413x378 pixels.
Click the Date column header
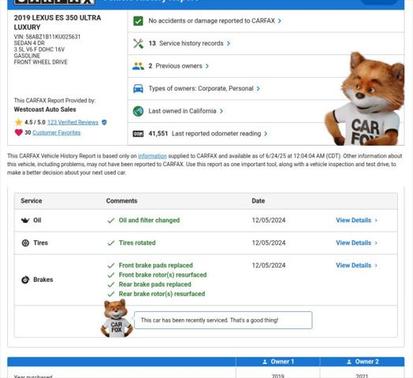[258, 201]
